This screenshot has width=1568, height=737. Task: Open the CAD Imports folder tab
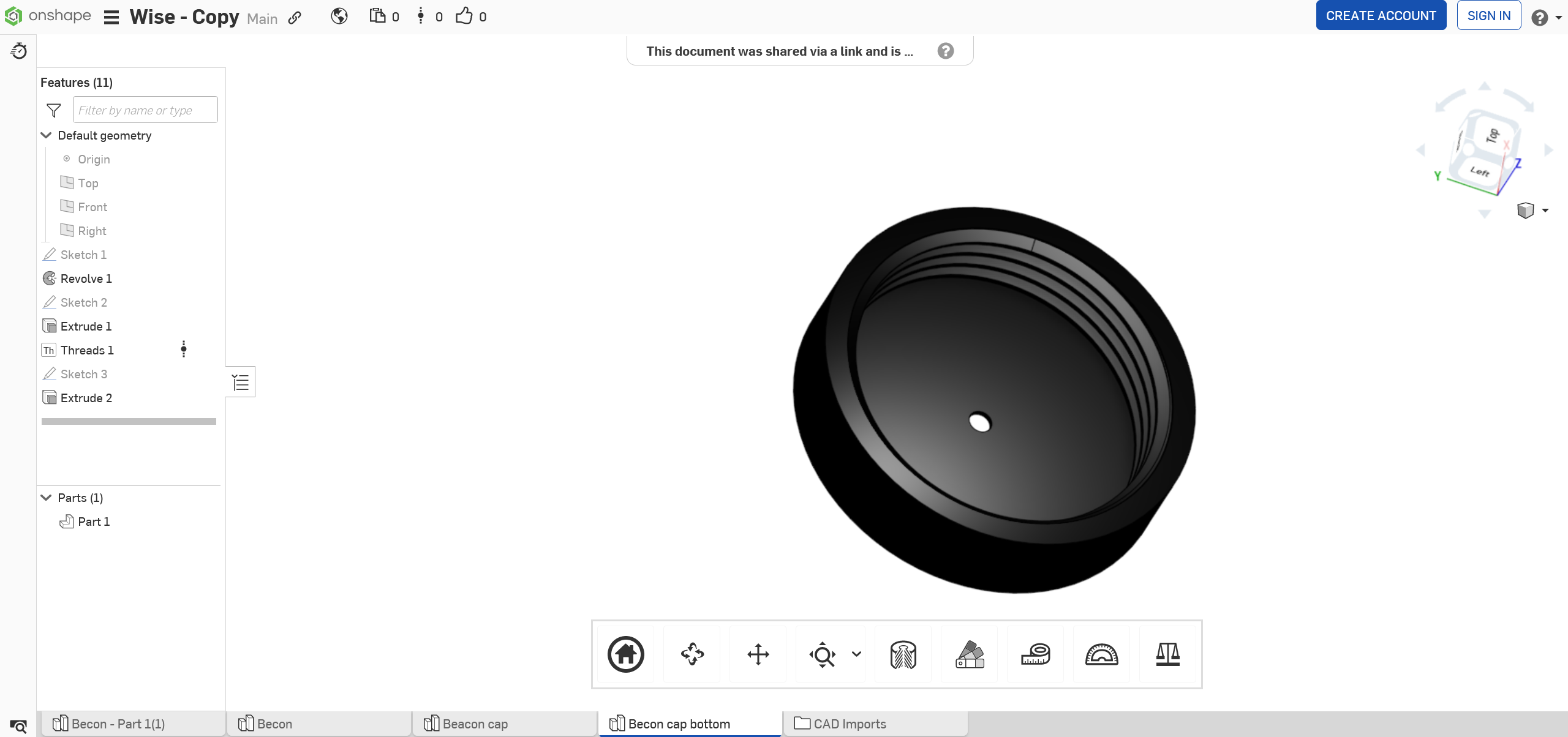(849, 724)
